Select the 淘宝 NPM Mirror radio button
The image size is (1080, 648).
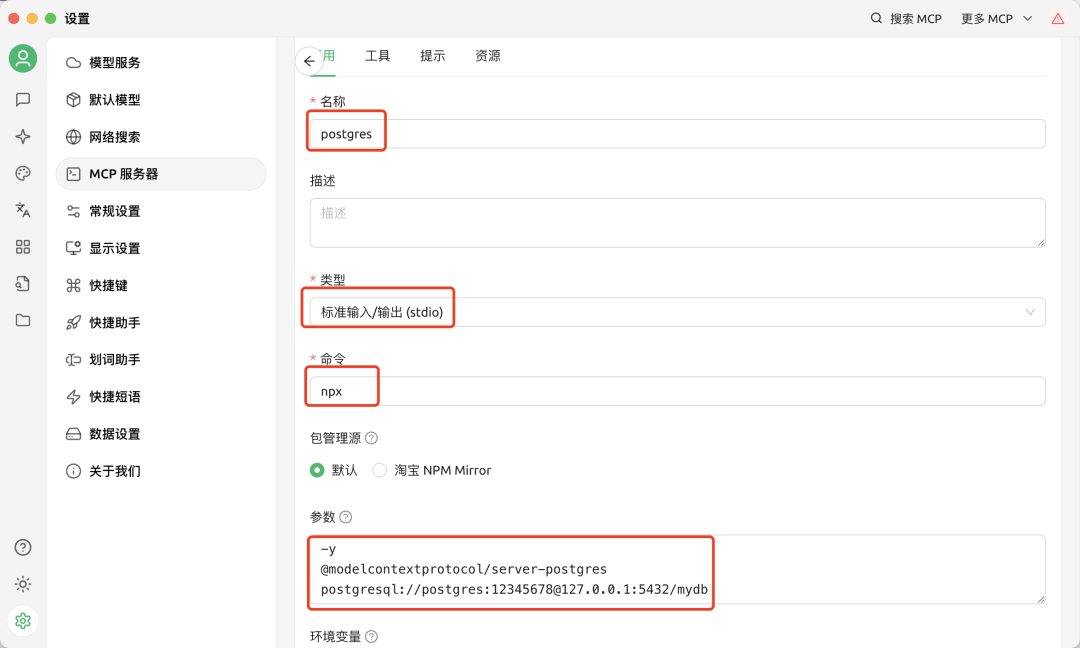[380, 470]
